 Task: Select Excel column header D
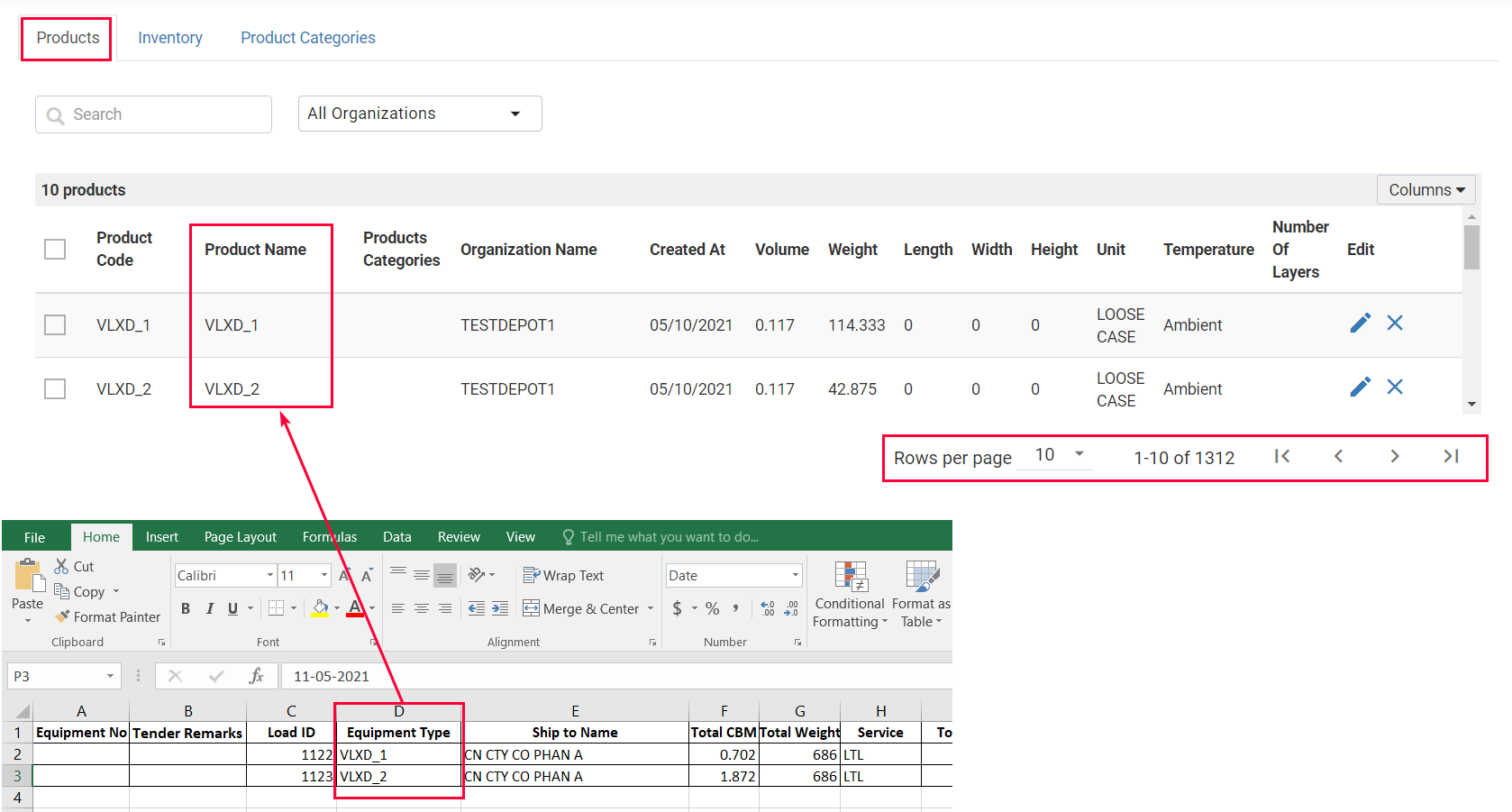coord(398,710)
